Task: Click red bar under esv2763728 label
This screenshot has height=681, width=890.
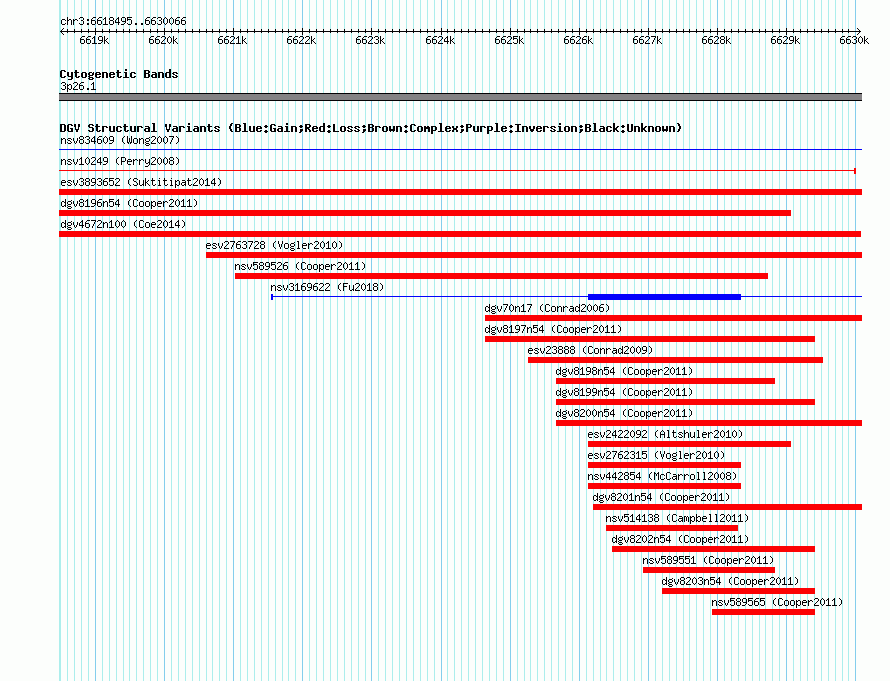Action: pos(534,255)
